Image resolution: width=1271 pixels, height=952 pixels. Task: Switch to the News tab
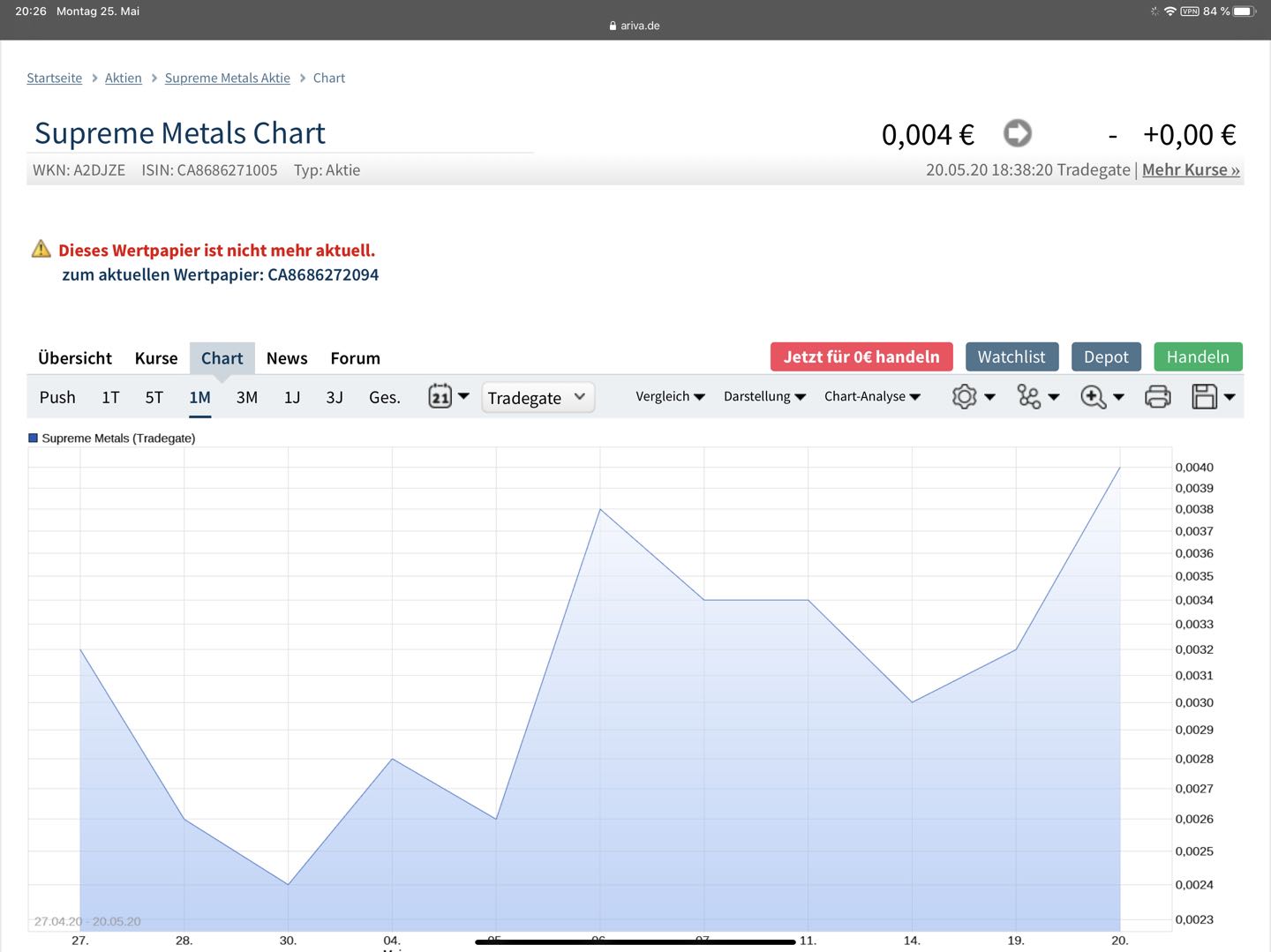point(287,358)
